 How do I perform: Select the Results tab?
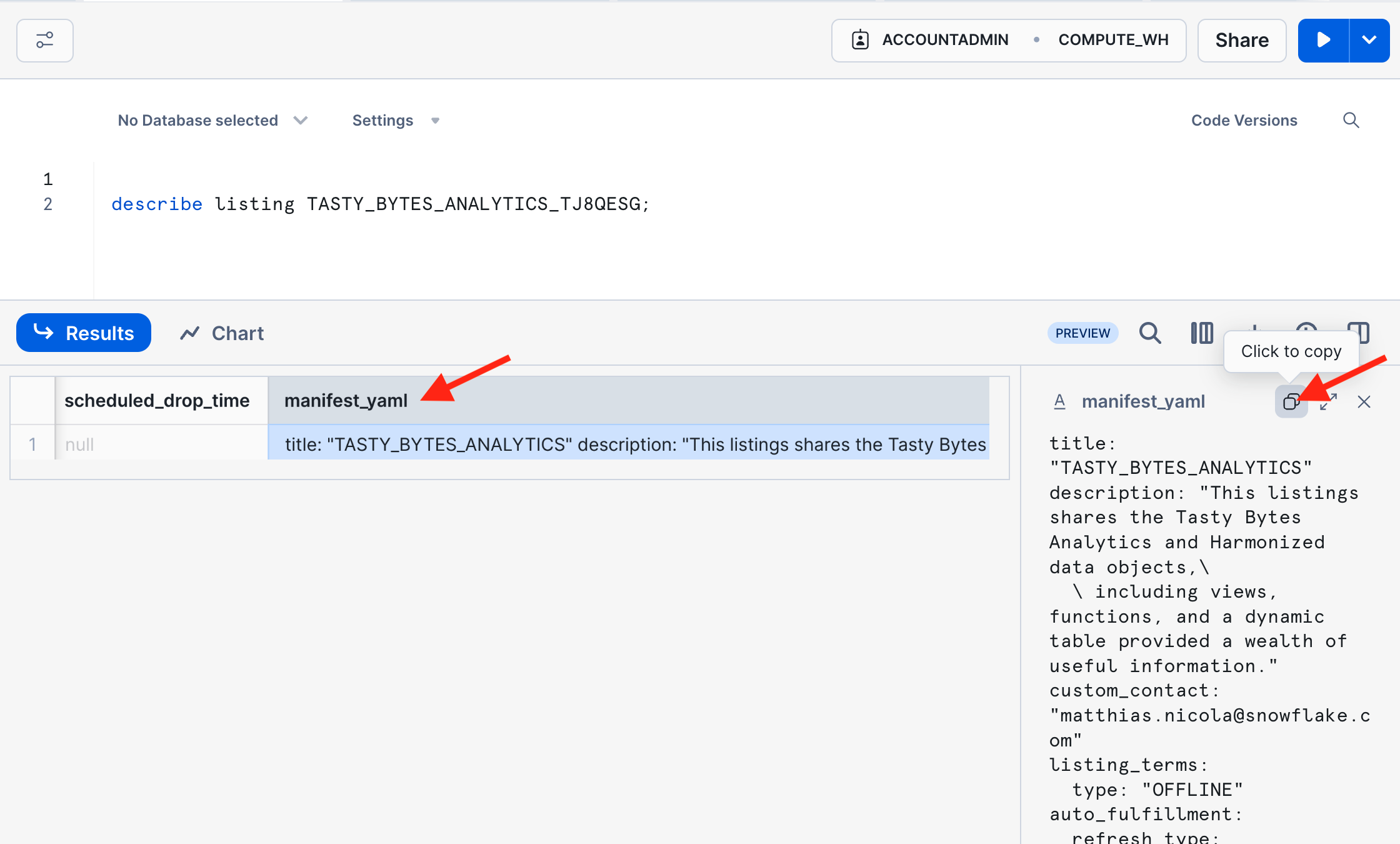coord(84,333)
